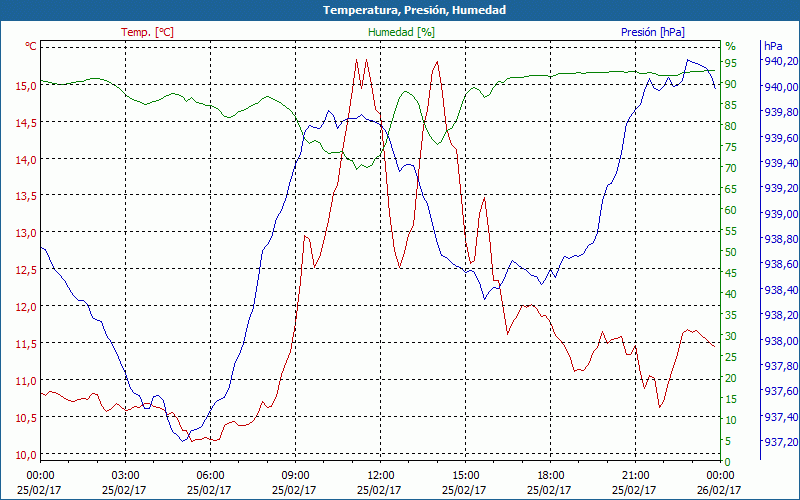Click the 75 humidity axis value

click(x=730, y=147)
